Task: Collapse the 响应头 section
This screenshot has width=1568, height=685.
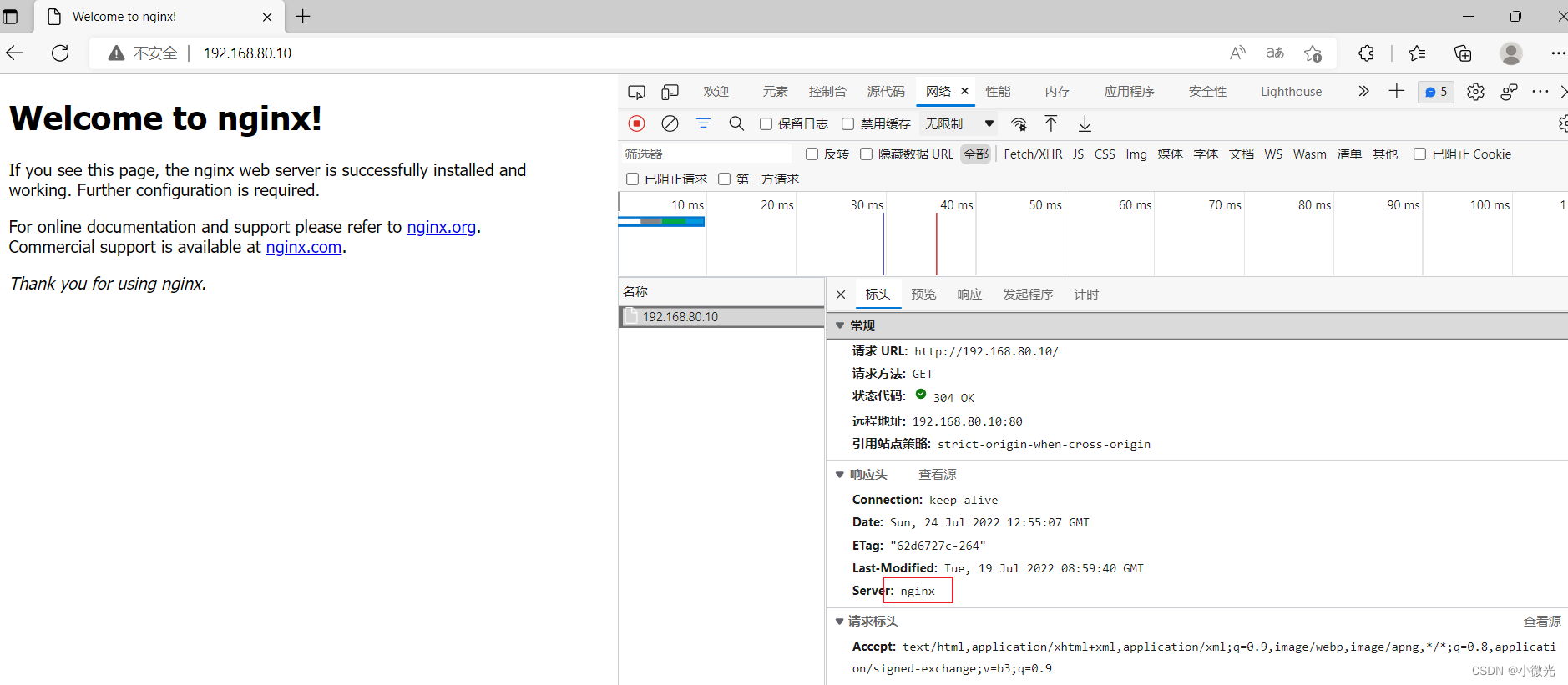Action: pyautogui.click(x=840, y=475)
